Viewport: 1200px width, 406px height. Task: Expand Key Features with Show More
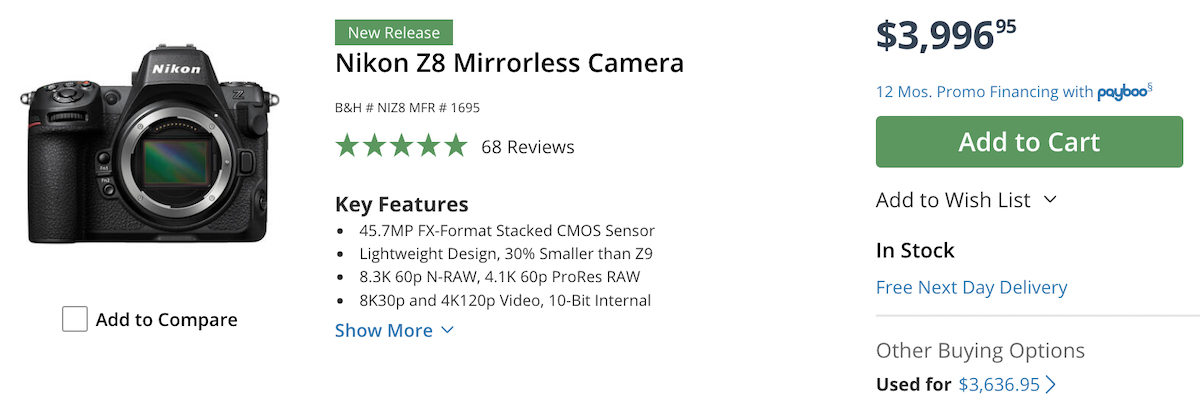coord(384,330)
